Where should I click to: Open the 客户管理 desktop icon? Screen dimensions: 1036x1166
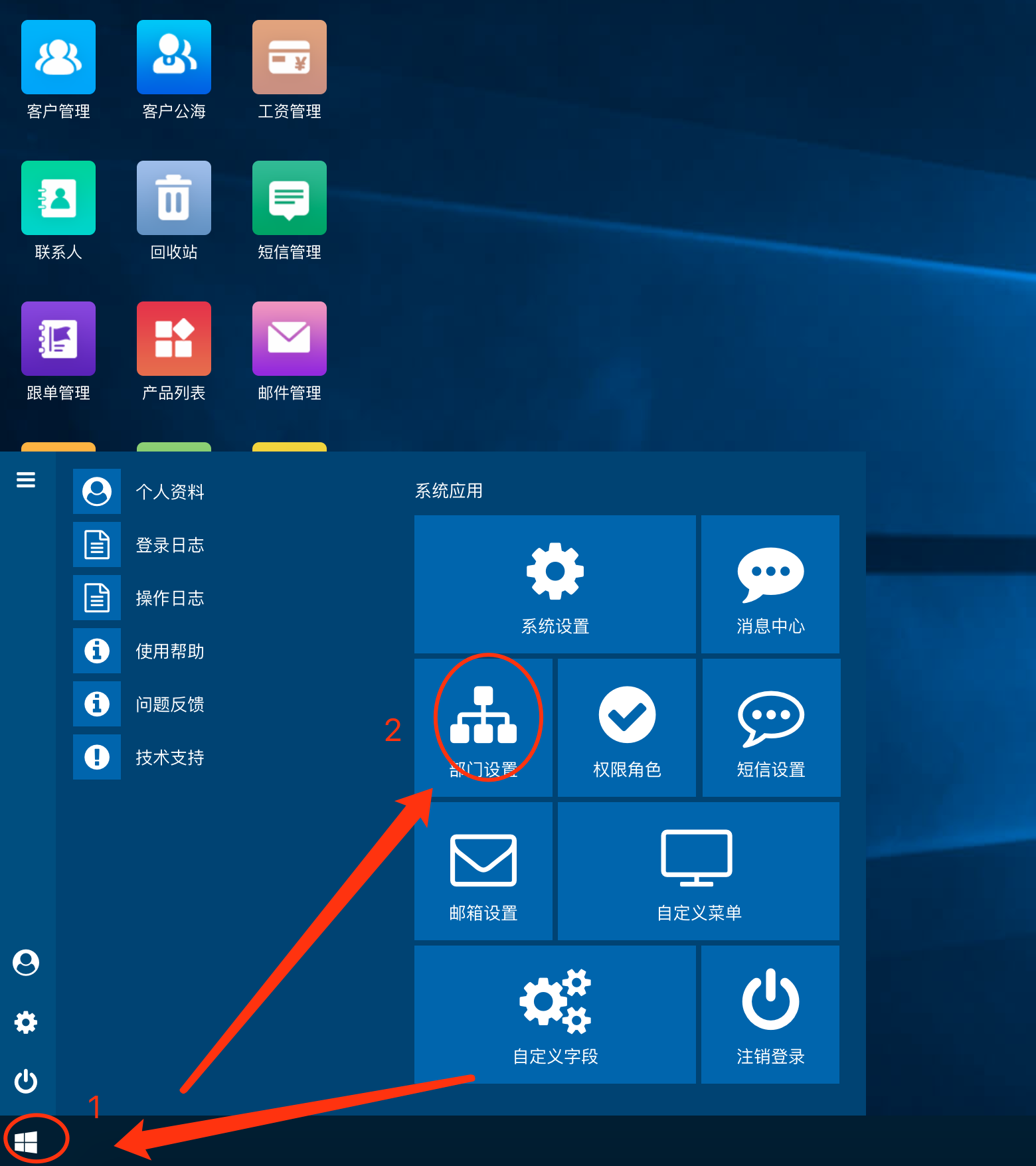[x=58, y=57]
